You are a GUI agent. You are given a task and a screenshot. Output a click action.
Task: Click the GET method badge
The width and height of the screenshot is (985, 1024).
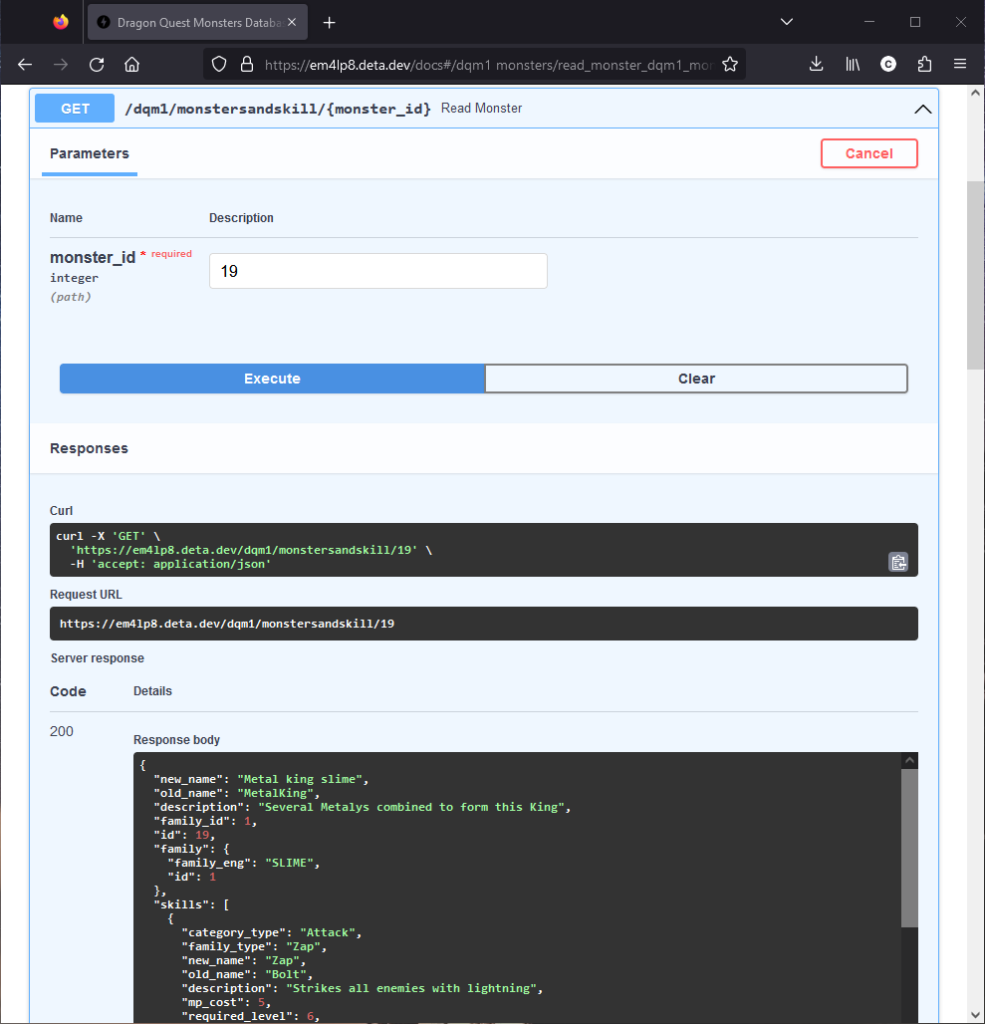tap(73, 108)
